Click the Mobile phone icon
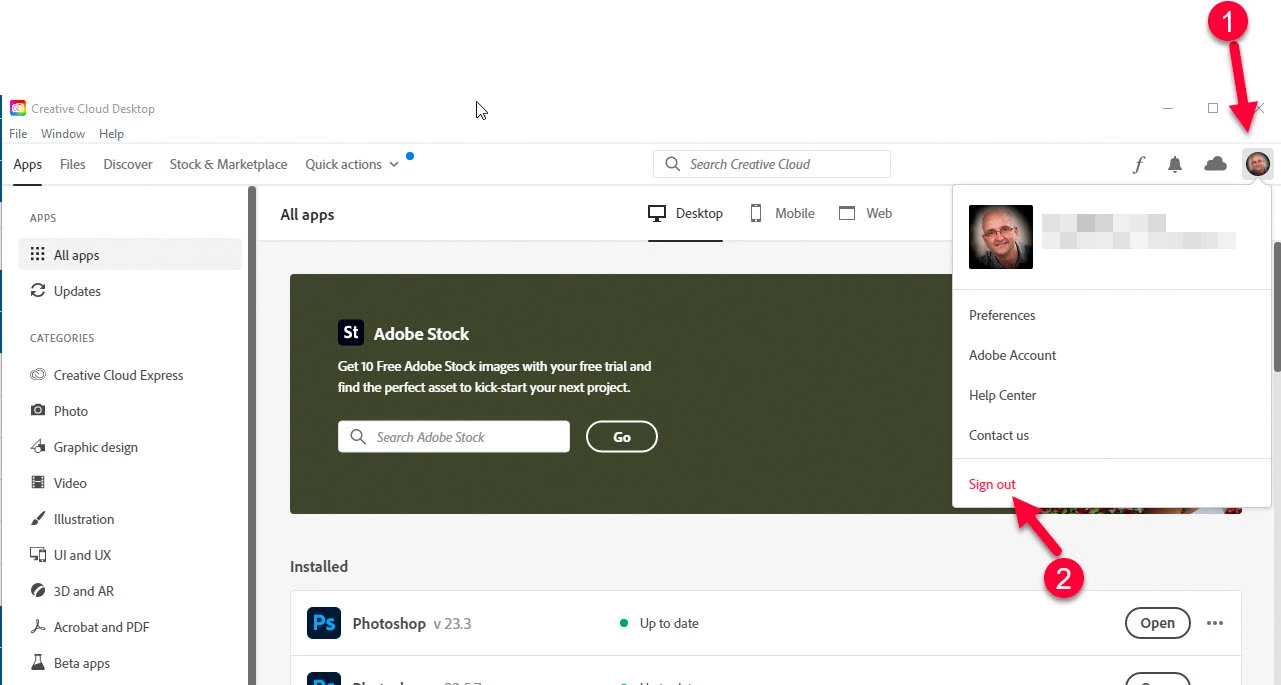Image resolution: width=1281 pixels, height=685 pixels. [756, 213]
